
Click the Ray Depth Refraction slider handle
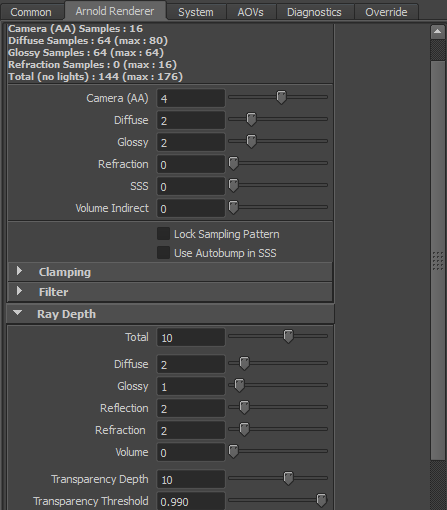[244, 429]
